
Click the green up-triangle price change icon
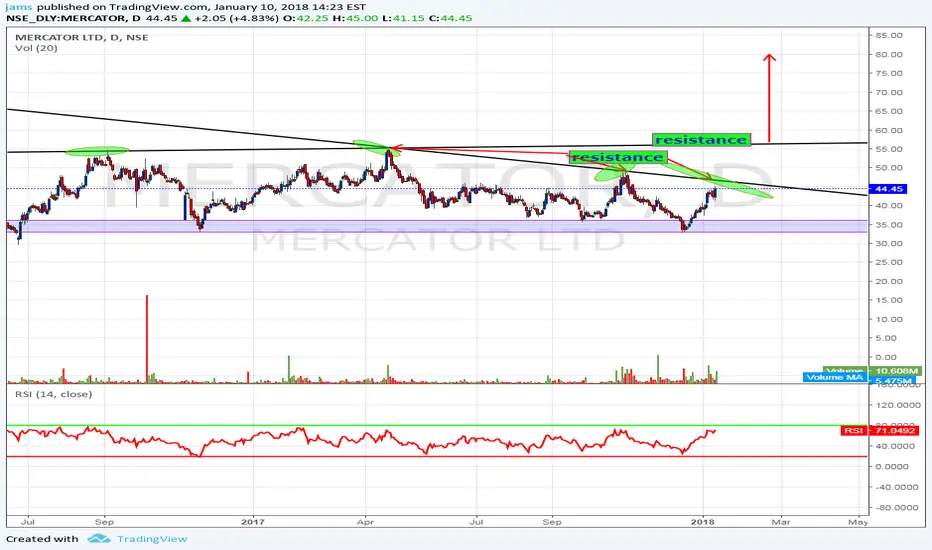tap(186, 18)
